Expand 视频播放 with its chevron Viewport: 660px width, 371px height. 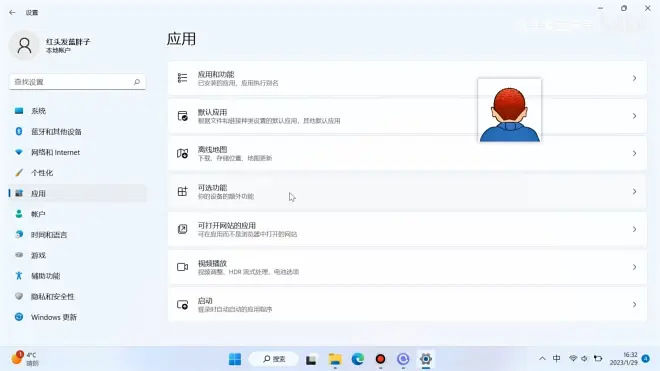click(x=634, y=267)
